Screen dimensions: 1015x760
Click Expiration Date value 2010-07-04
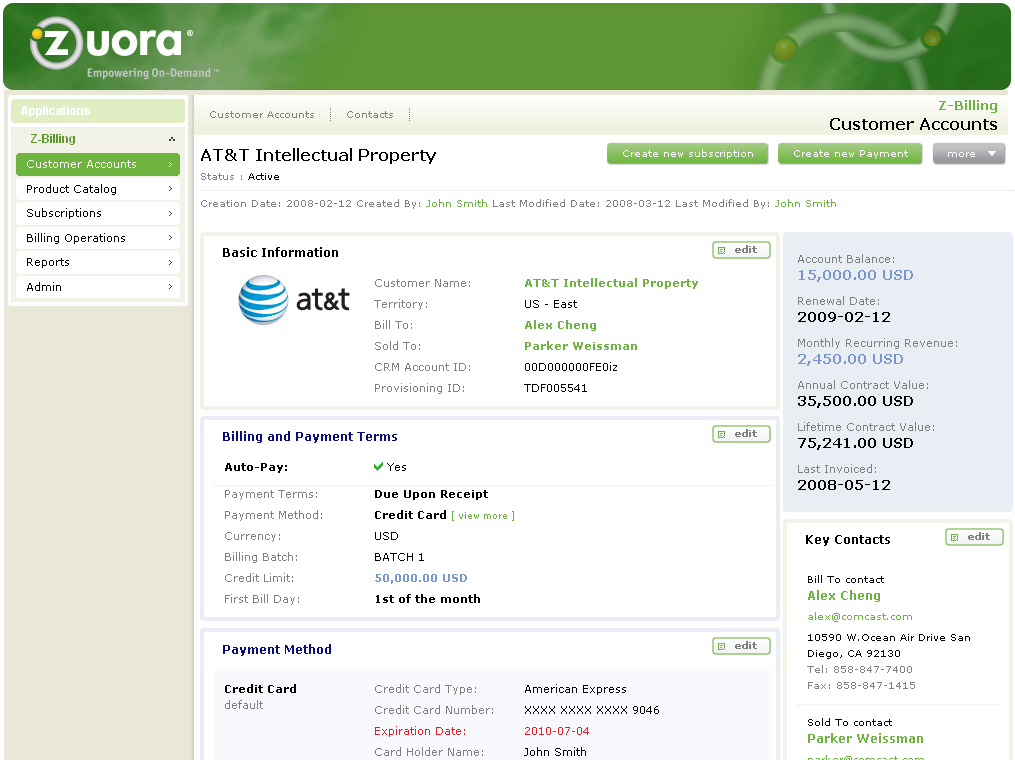coord(557,732)
